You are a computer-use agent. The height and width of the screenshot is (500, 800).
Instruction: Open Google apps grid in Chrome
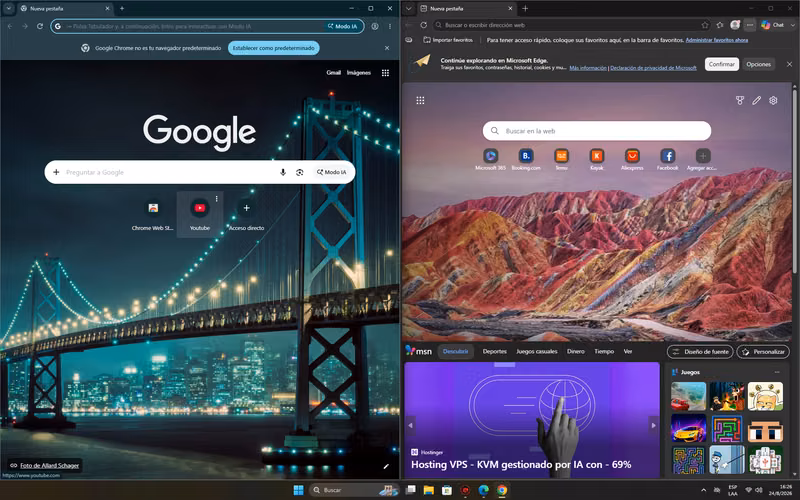click(x=385, y=73)
